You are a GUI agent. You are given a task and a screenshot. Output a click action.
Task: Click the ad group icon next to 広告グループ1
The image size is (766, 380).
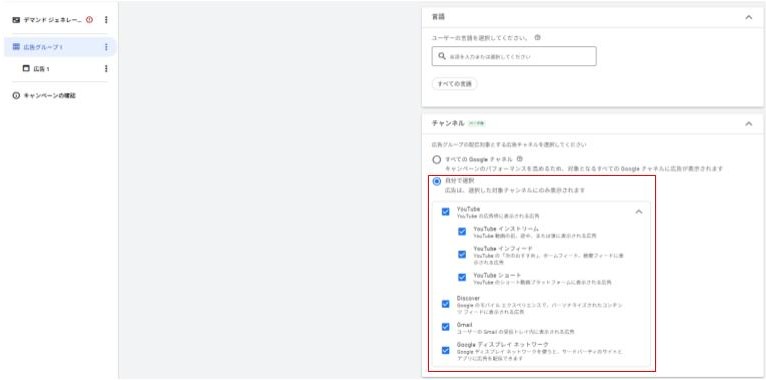(16, 47)
